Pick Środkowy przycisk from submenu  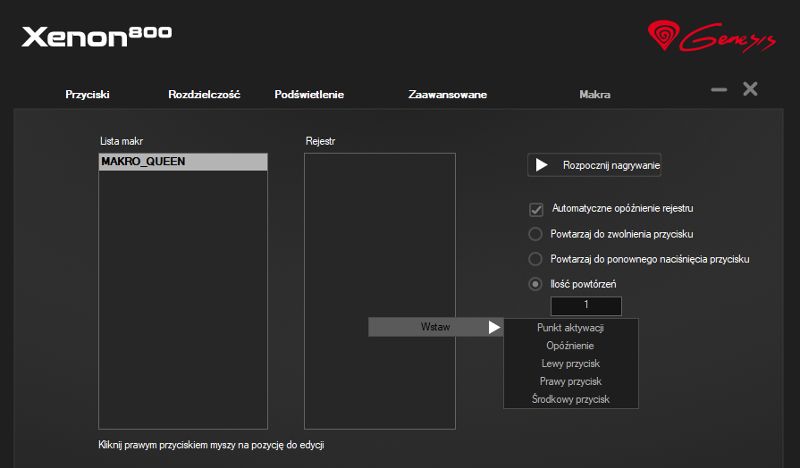click(x=570, y=399)
